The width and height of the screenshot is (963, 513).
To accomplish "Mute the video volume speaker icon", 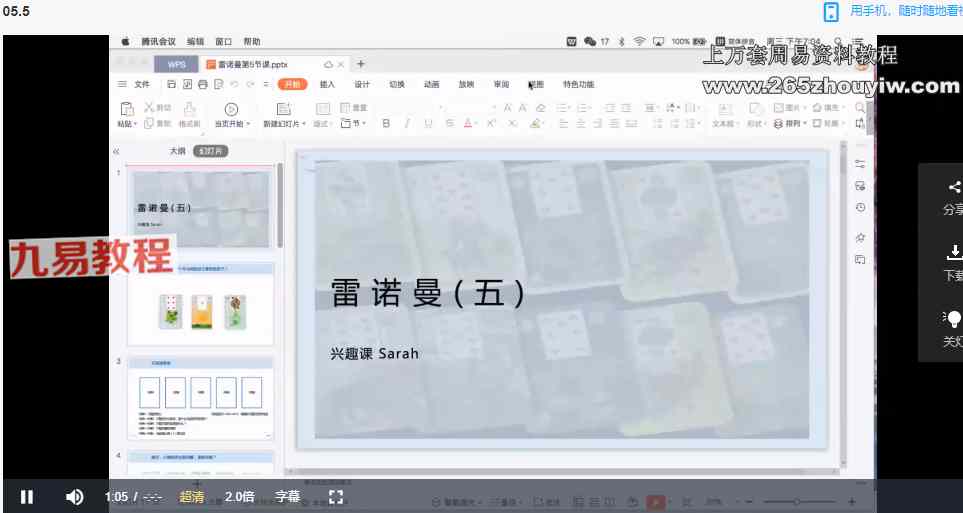I will coord(74,497).
